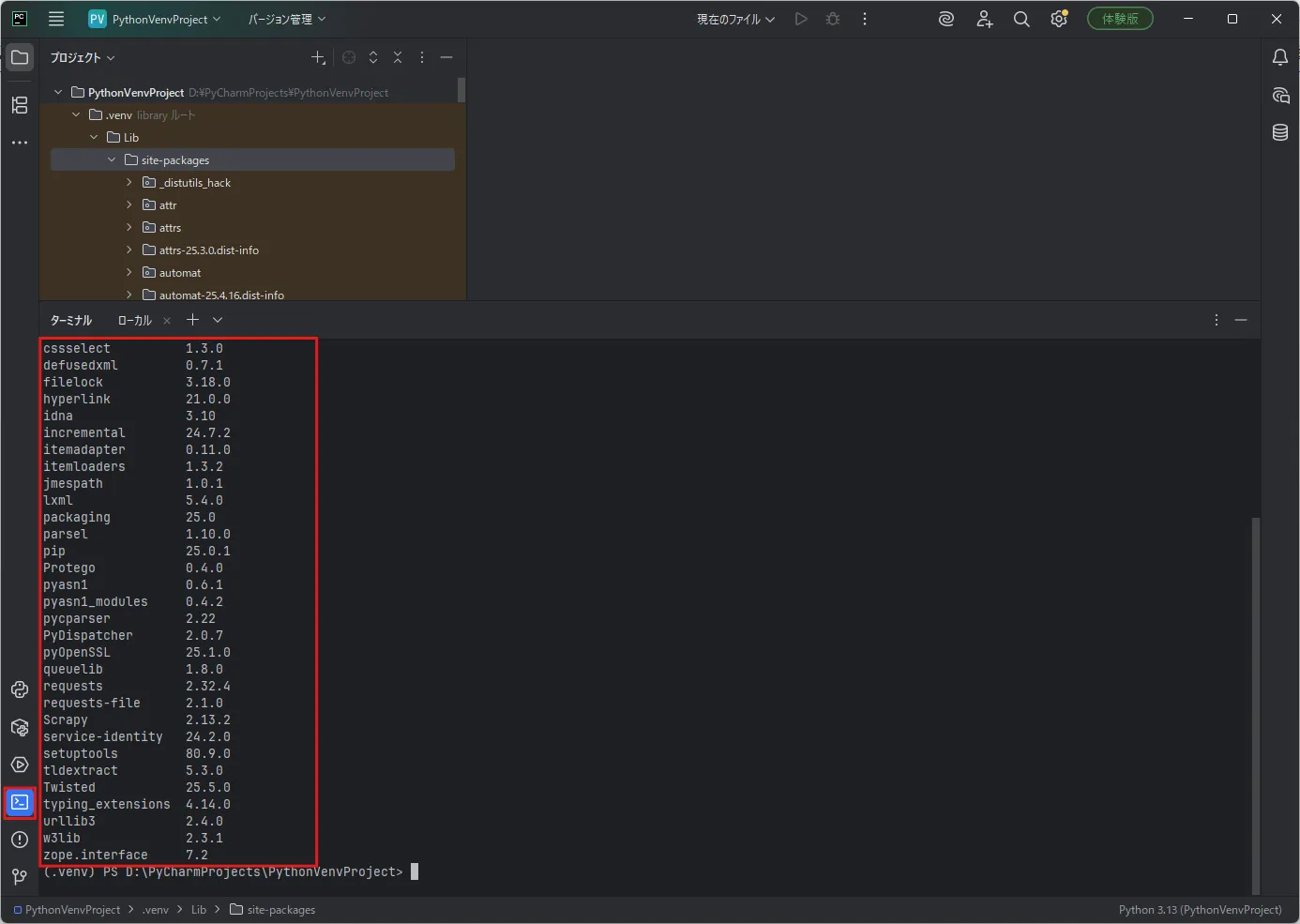Select opened file target icon
The image size is (1300, 924).
[x=349, y=57]
